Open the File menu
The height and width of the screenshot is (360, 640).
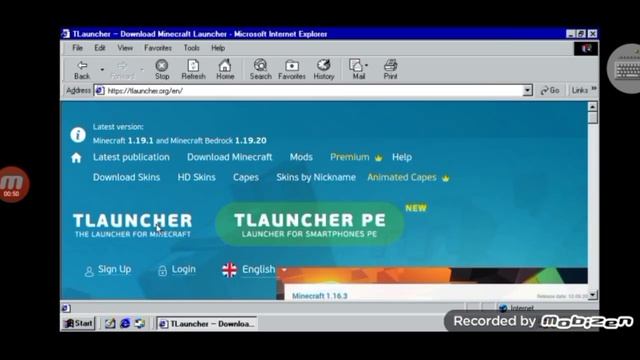[77, 48]
